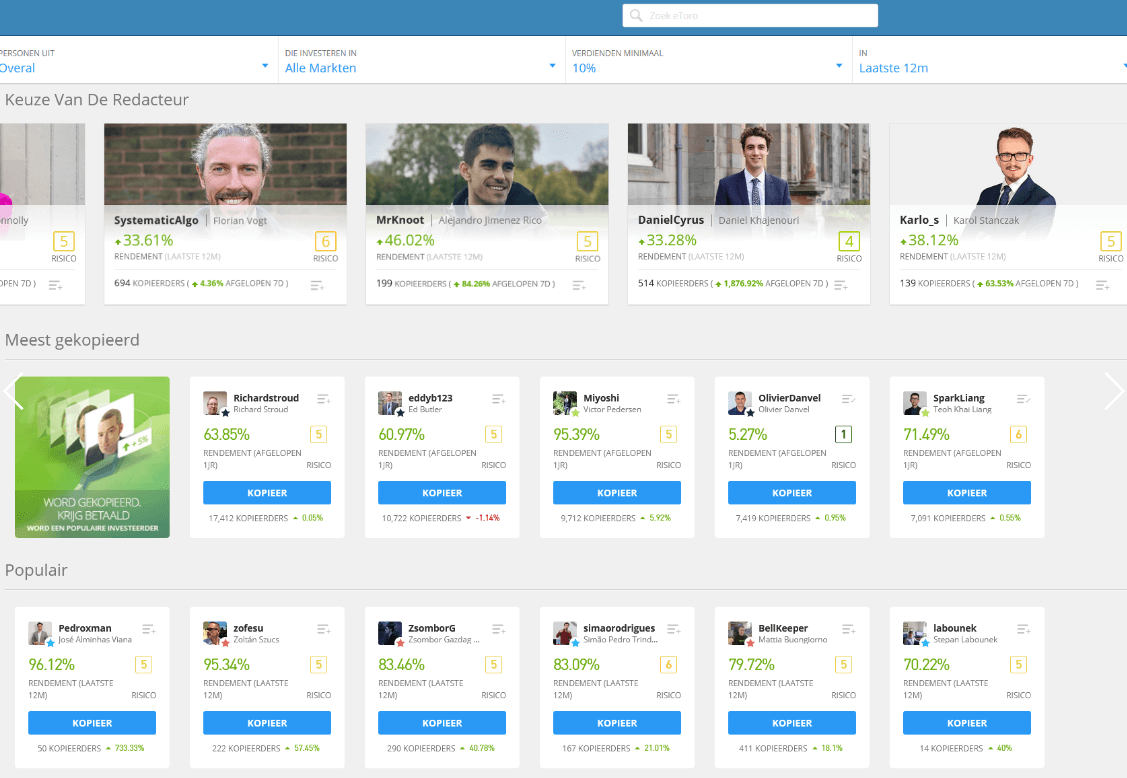The width and height of the screenshot is (1127, 778).
Task: Open ZsomborG username link
Action: (431, 628)
